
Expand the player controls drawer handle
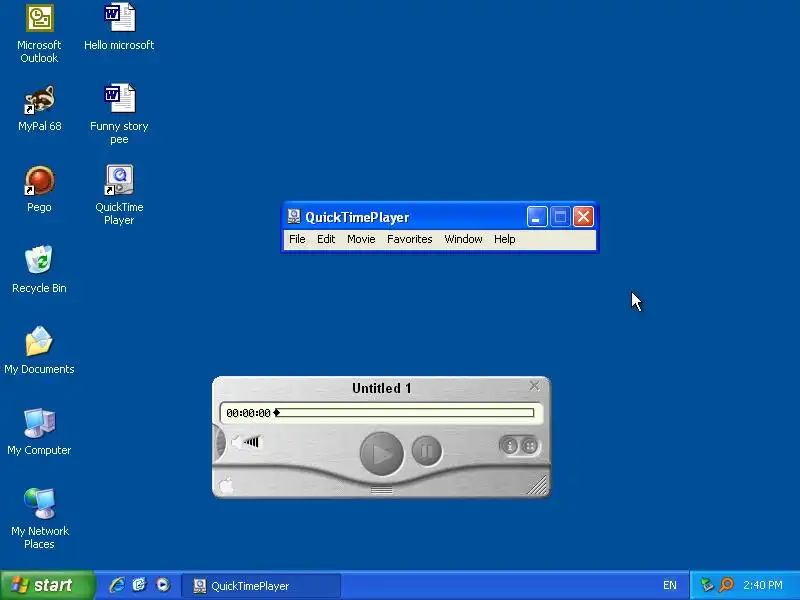tap(381, 490)
